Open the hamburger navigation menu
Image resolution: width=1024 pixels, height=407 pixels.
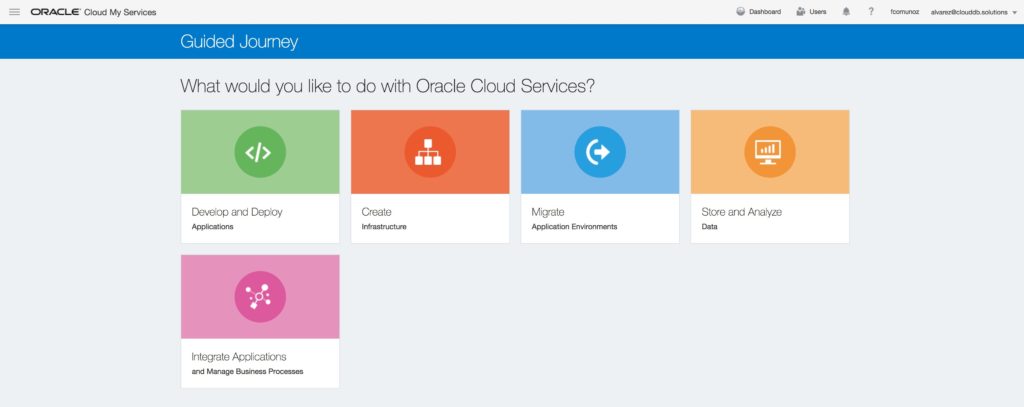tap(14, 12)
